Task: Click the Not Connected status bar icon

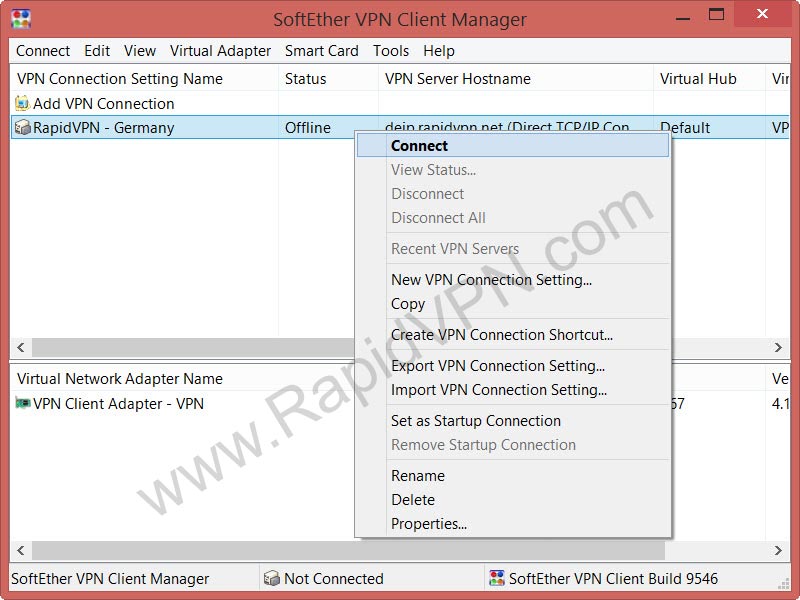Action: 271,579
